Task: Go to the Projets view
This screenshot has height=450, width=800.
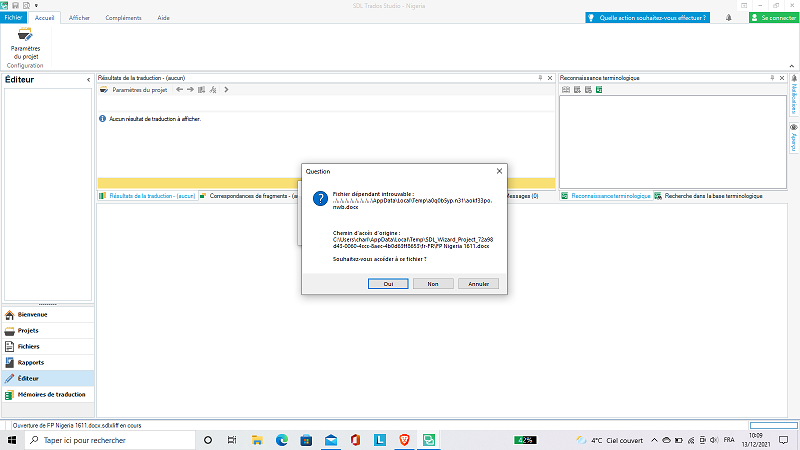Action: coord(48,331)
